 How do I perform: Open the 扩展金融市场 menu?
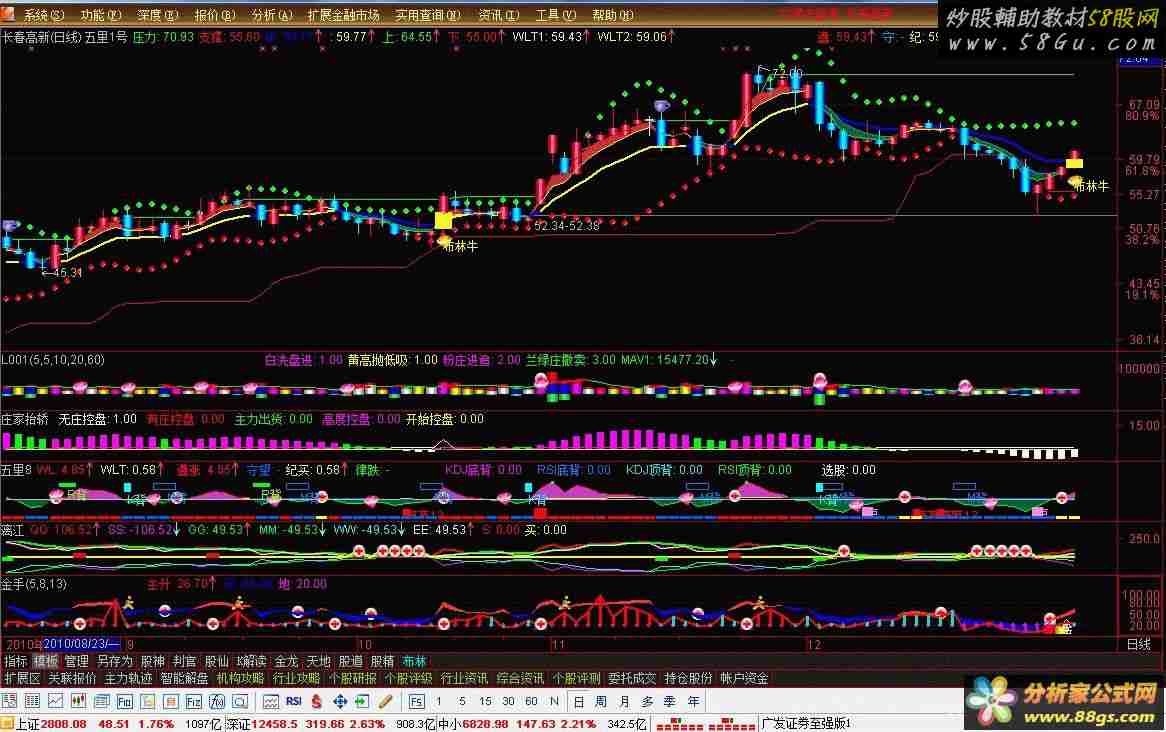(343, 15)
